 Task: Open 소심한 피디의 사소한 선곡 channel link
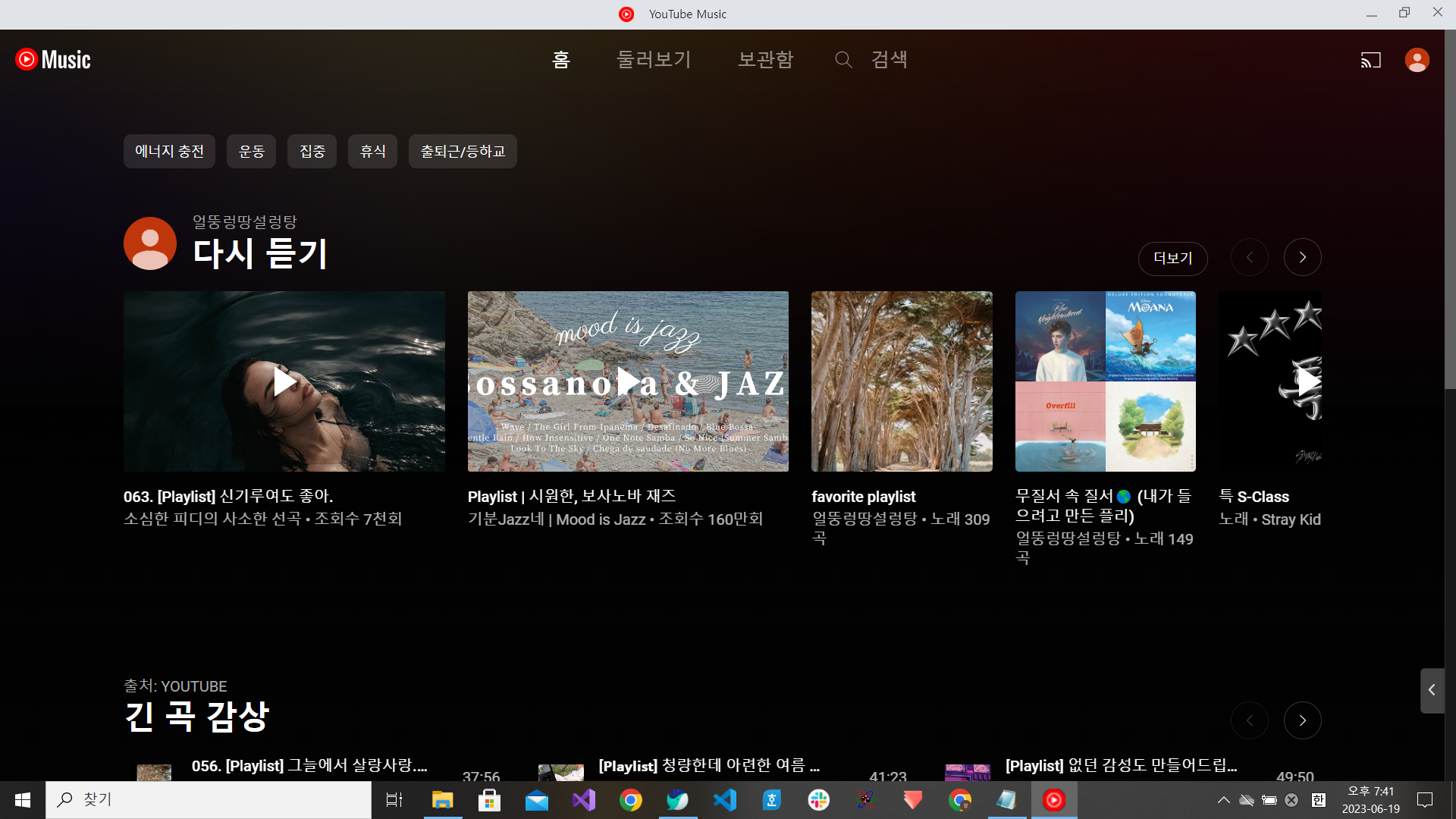click(212, 519)
